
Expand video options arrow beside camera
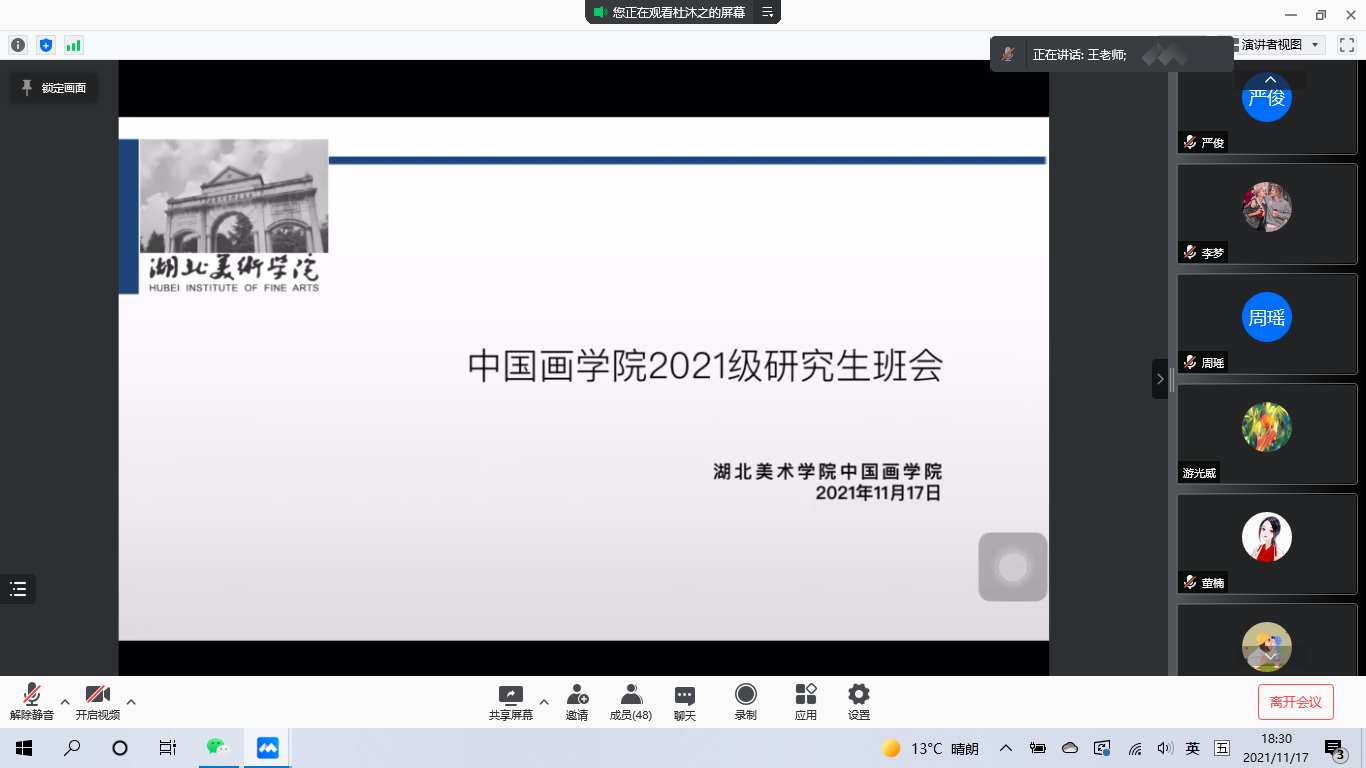pos(131,701)
